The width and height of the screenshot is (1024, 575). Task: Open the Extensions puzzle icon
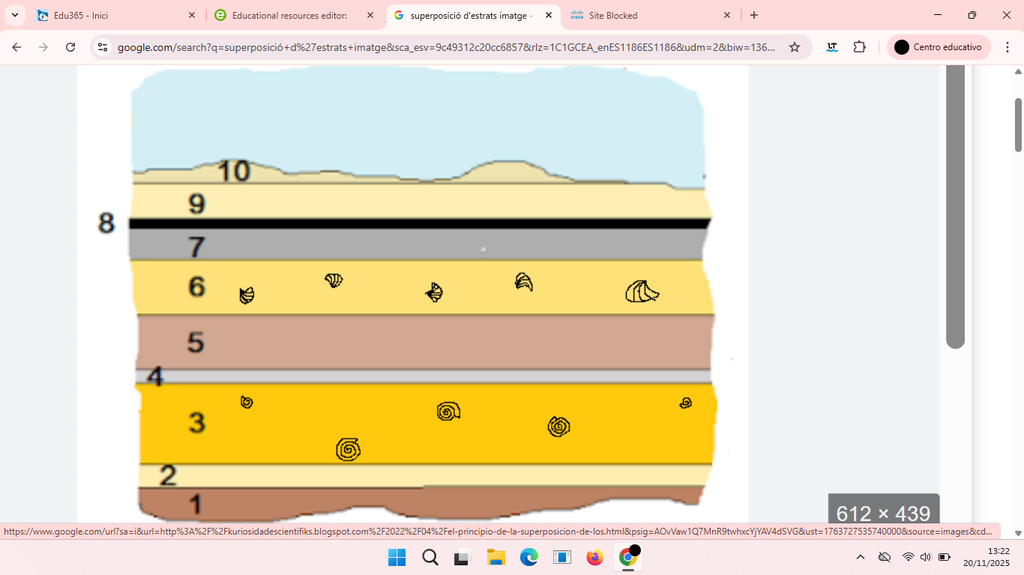coord(859,47)
